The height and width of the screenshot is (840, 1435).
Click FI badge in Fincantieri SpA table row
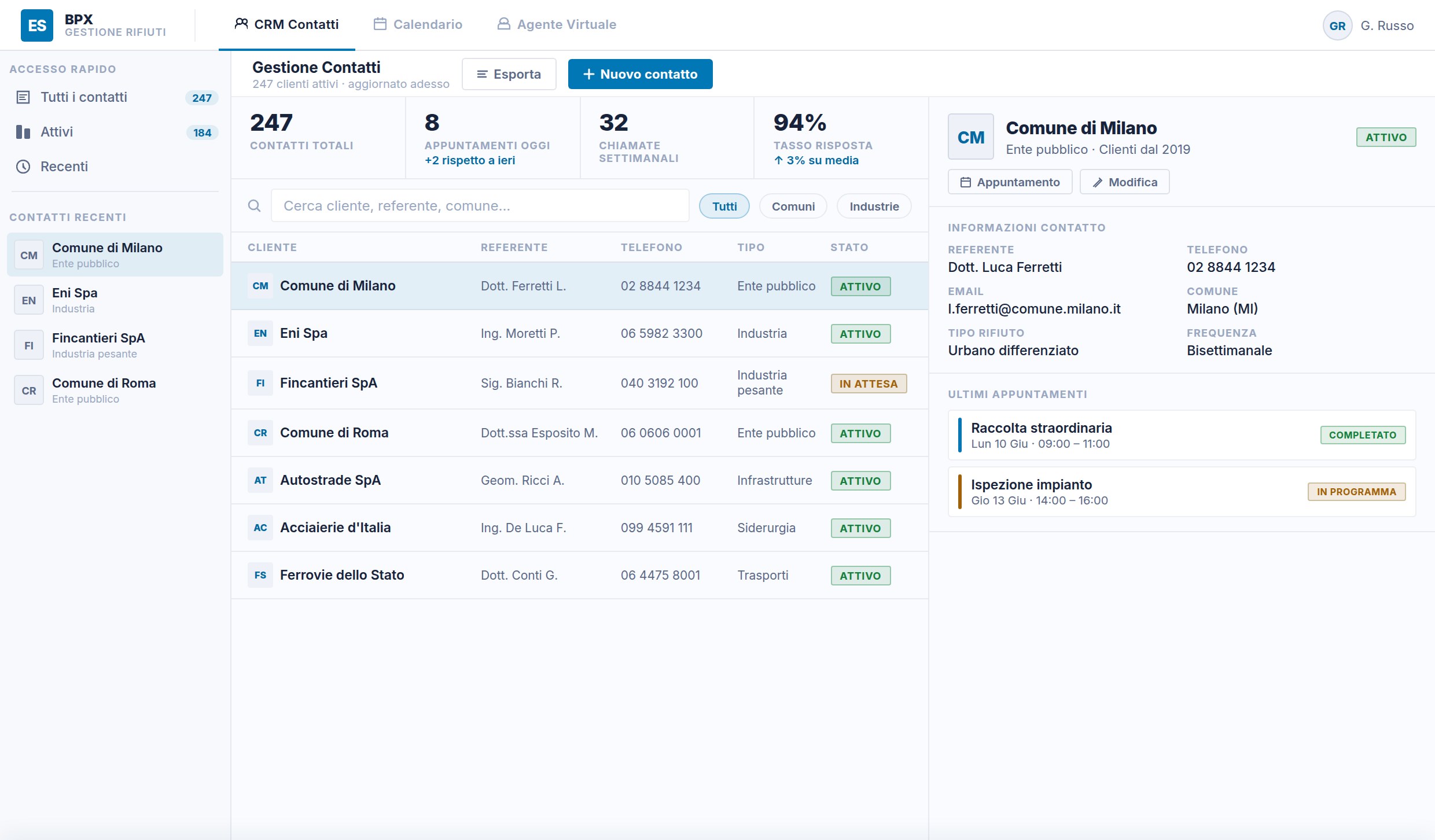pos(260,383)
